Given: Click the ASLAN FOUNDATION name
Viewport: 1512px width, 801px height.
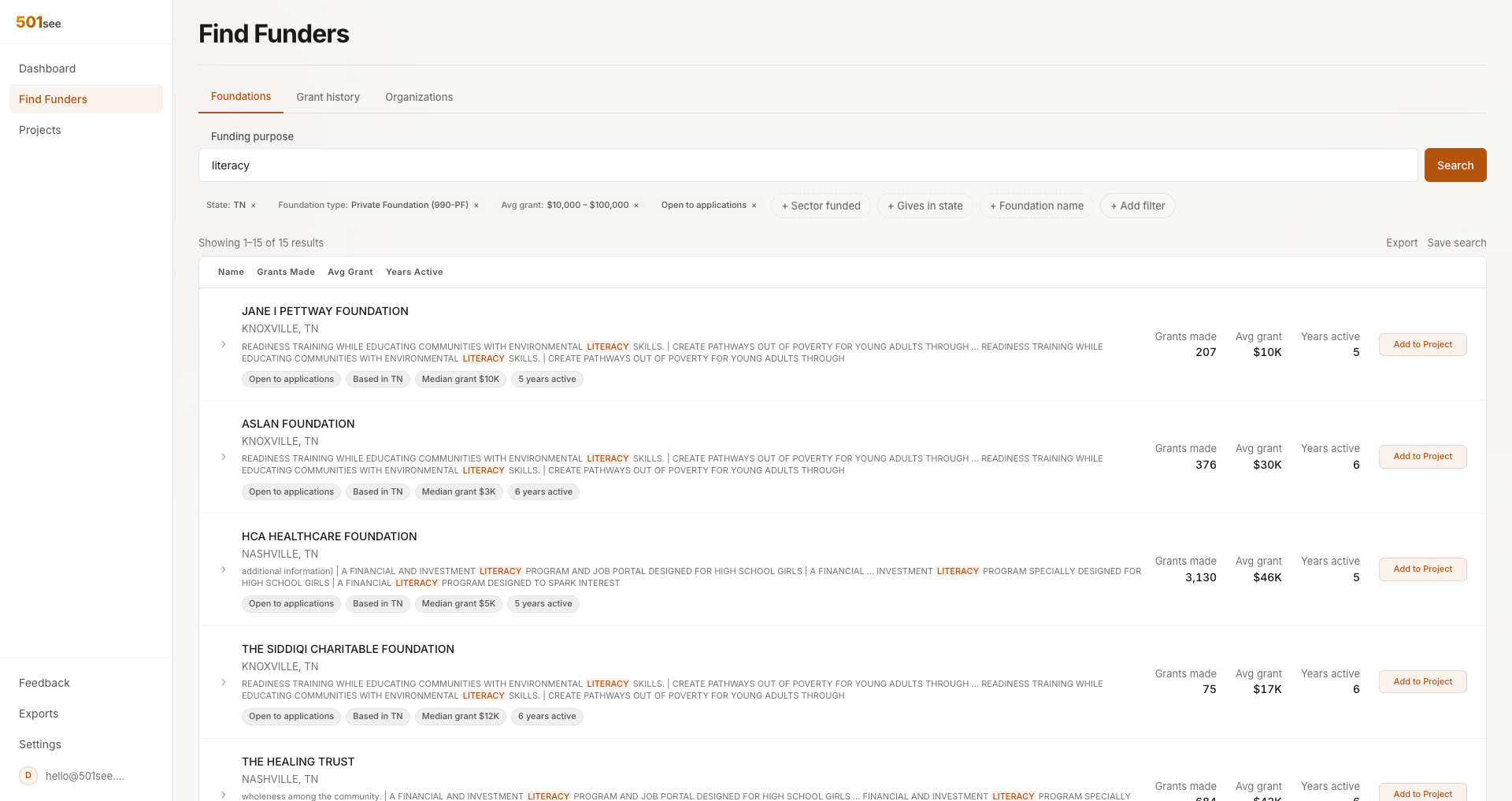Looking at the screenshot, I should pyautogui.click(x=298, y=424).
